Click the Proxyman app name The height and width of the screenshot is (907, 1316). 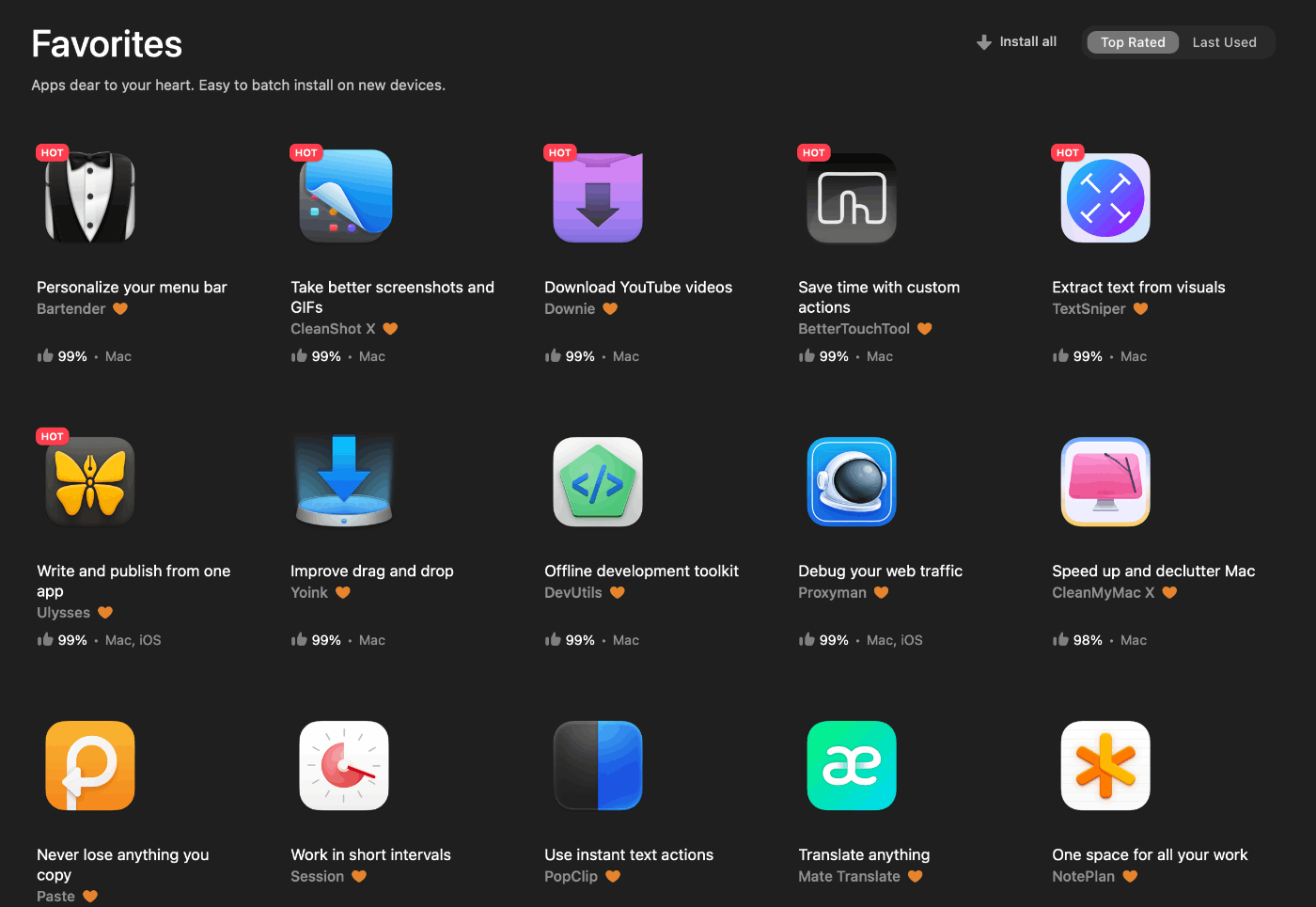point(832,592)
